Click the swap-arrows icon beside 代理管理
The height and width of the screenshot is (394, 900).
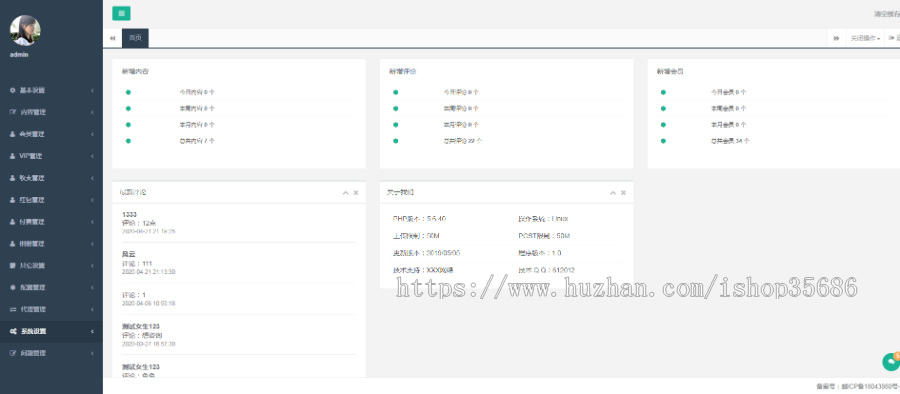[13, 309]
